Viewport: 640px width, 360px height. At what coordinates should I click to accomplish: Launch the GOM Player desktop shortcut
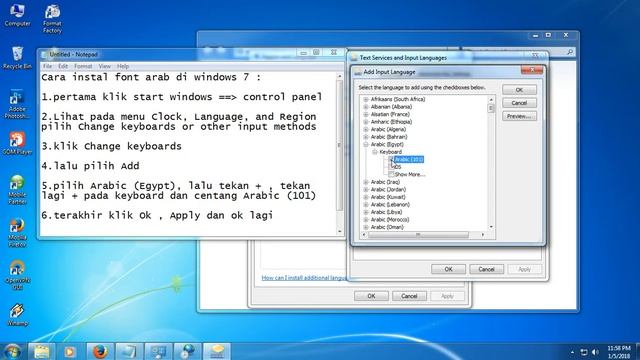(x=17, y=143)
